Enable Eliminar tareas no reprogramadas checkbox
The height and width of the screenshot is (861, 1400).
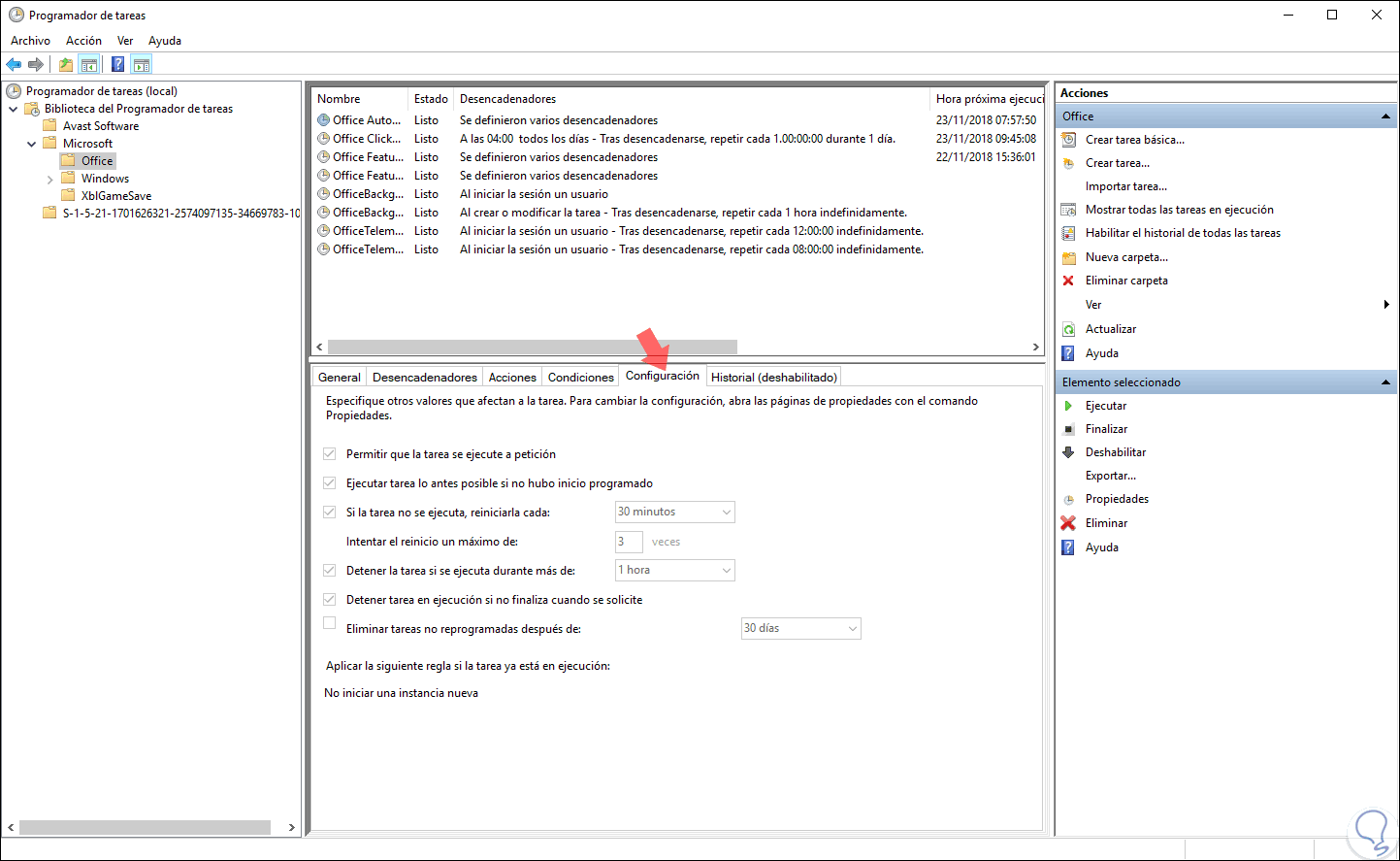point(330,623)
